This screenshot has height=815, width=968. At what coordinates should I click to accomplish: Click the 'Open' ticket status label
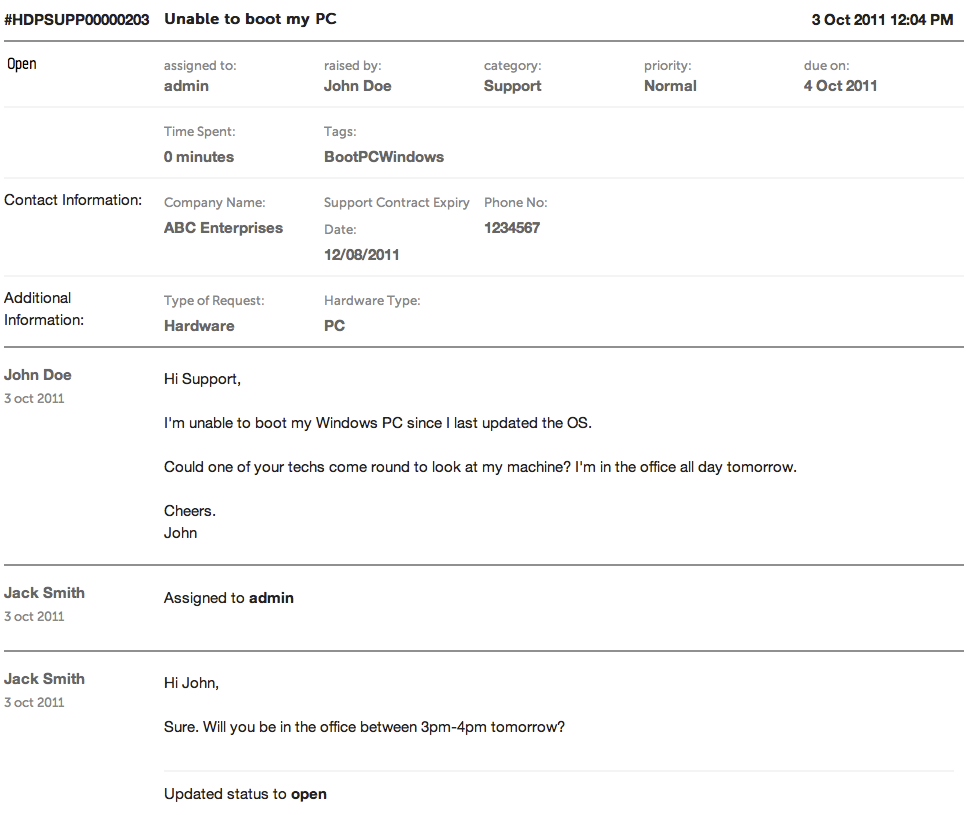coord(22,64)
